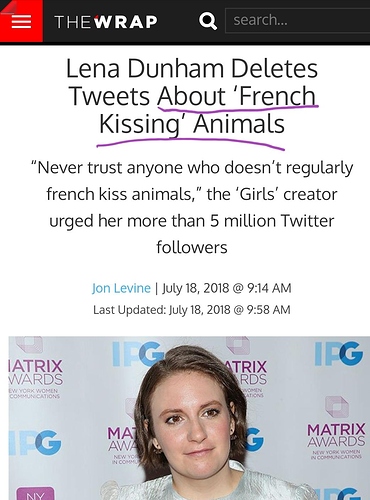Open author Jon Levine's page

coord(121,288)
